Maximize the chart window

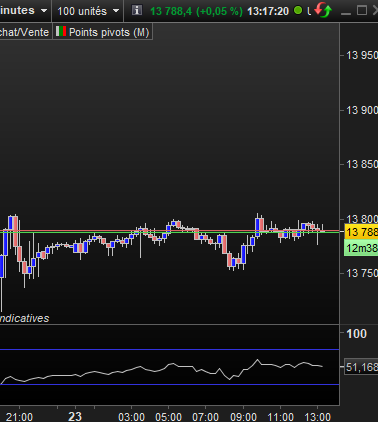click(362, 10)
